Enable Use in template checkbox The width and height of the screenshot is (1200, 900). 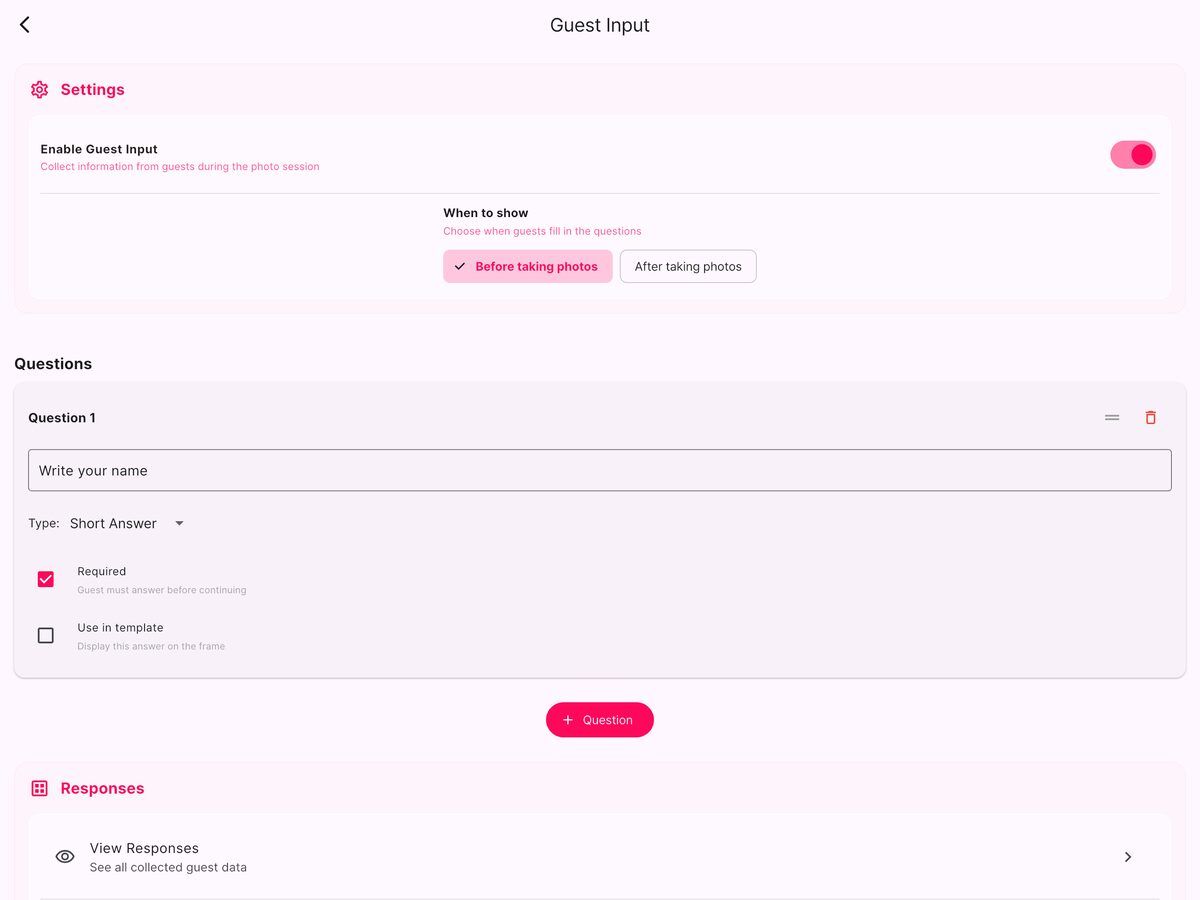(46, 635)
